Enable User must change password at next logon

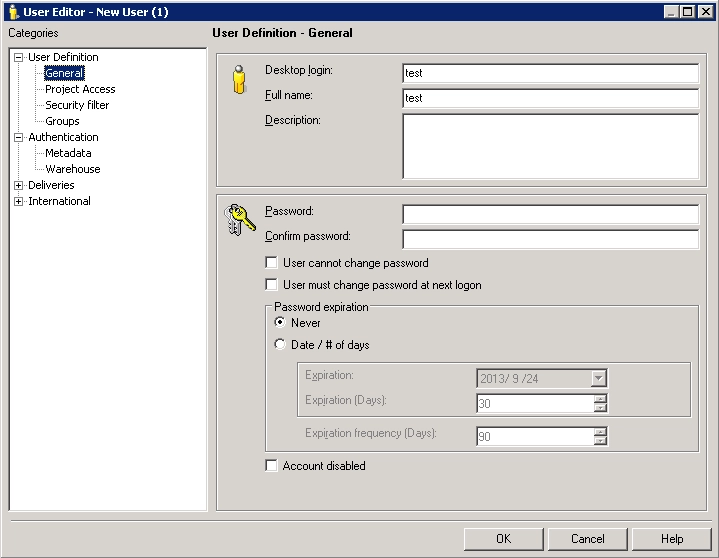point(271,285)
